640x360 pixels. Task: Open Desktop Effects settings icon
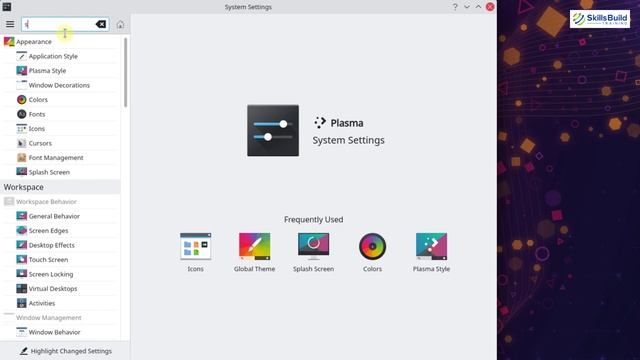point(22,245)
